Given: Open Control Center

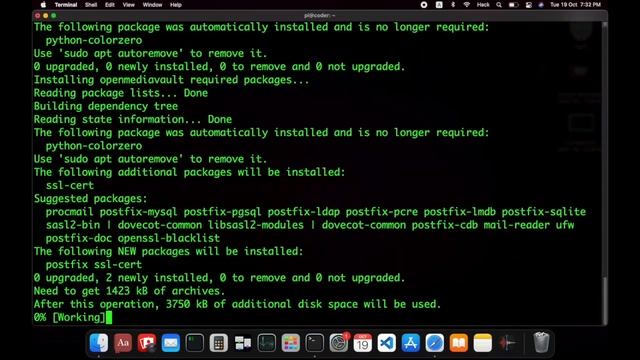Looking at the screenshot, I should (x=529, y=5).
